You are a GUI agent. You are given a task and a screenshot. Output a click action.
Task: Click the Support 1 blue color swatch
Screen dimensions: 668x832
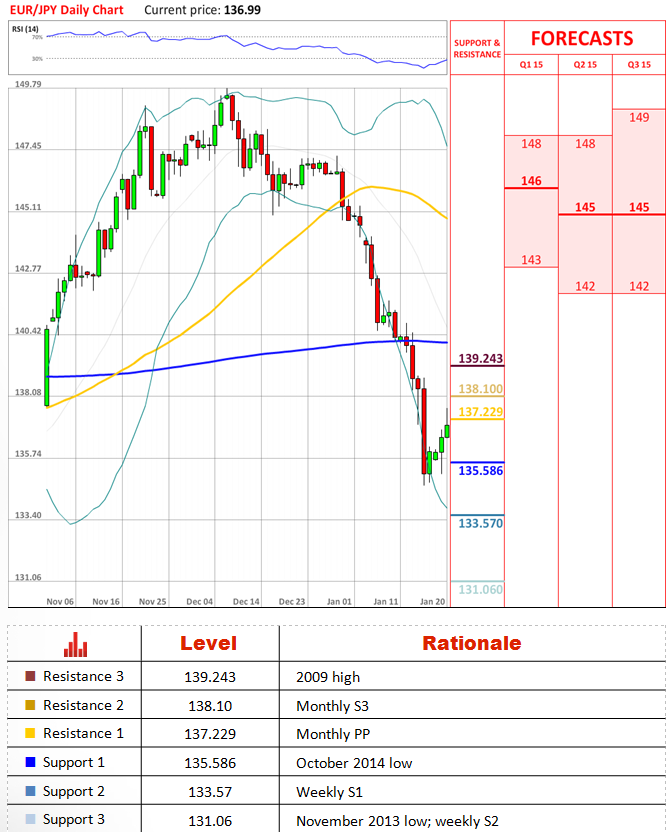30,762
